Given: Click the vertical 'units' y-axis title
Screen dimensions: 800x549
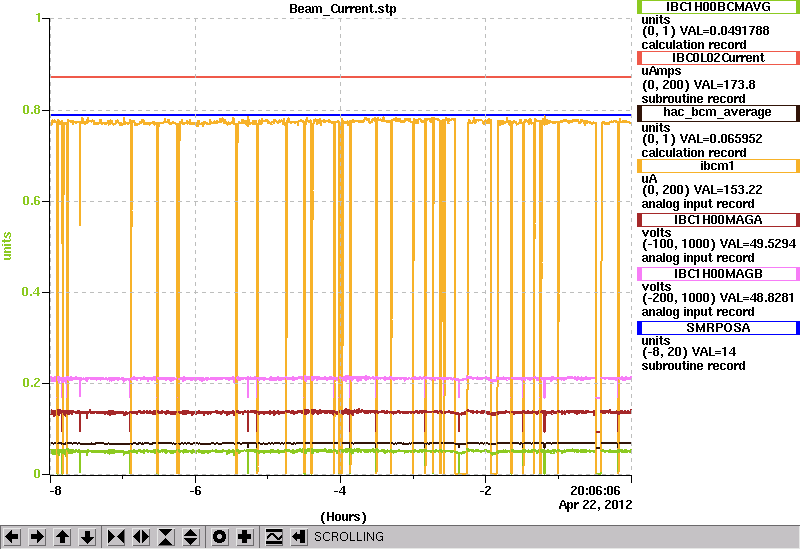Looking at the screenshot, I should (x=7, y=246).
